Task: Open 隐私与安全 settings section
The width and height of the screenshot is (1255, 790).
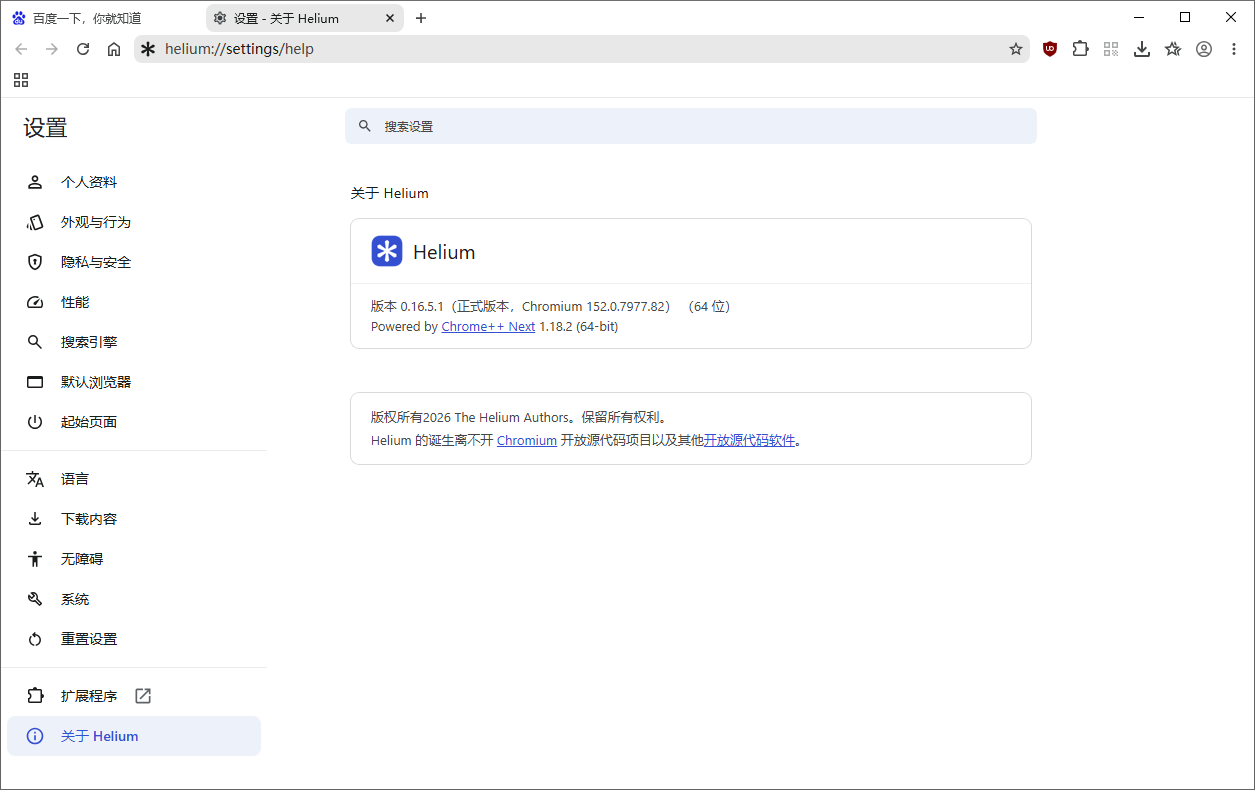Action: point(133,262)
